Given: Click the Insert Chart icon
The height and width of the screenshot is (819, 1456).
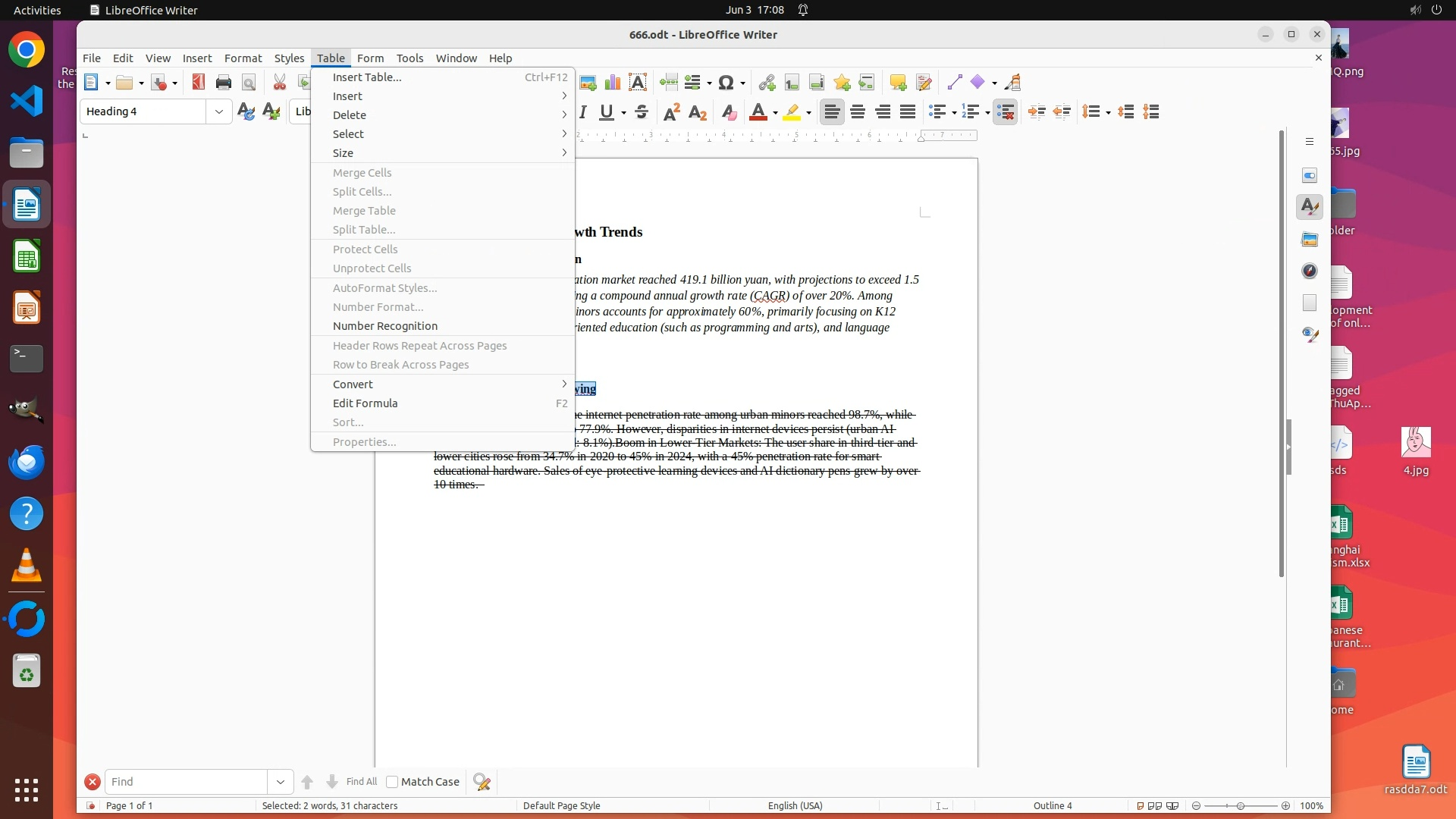Looking at the screenshot, I should 613,83.
